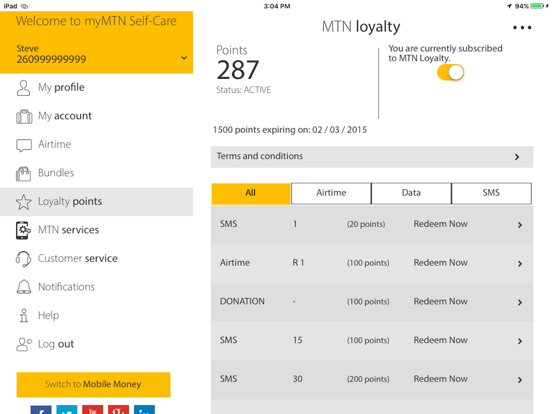Open the three-dot more options menu
Image resolution: width=552 pixels, height=414 pixels.
point(522,27)
